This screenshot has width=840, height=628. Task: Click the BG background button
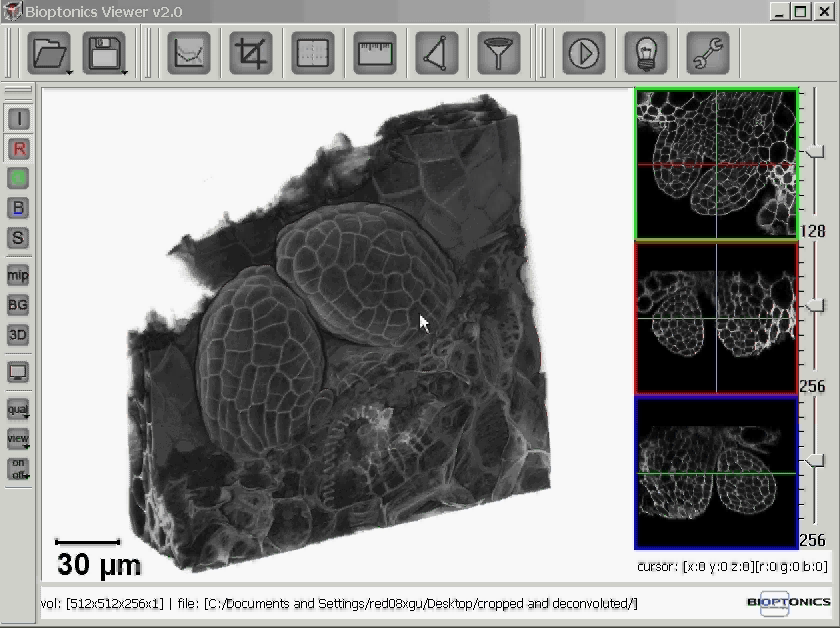[18, 305]
